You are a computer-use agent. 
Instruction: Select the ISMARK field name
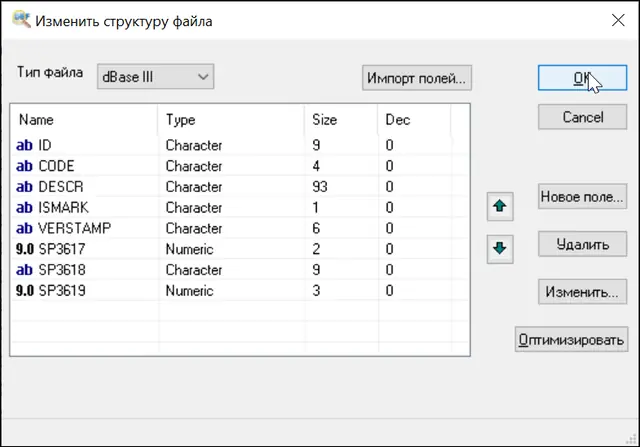pos(63,208)
